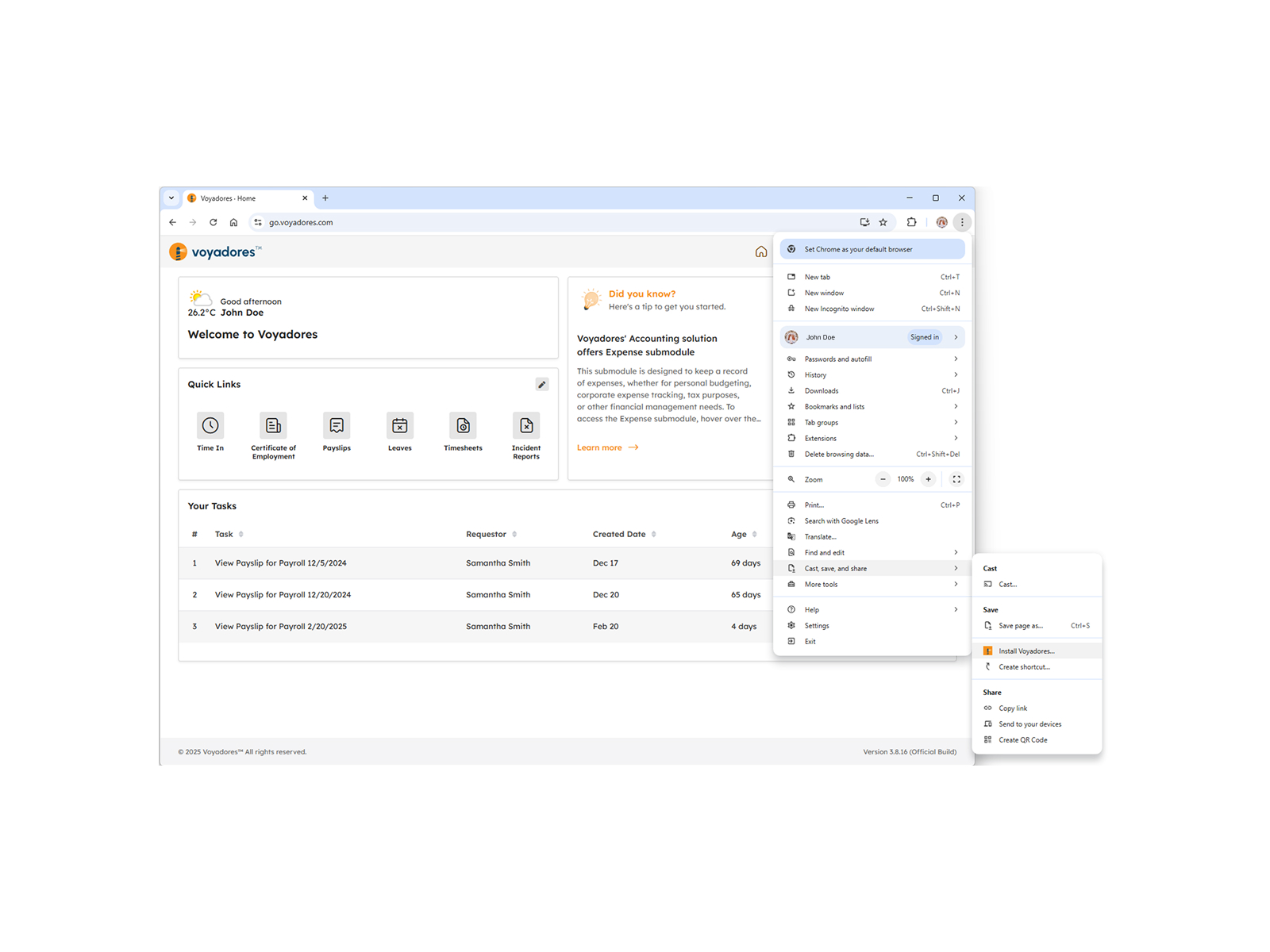The image size is (1270, 952).
Task: Enter fullscreen mode from Zoom row
Action: point(956,479)
